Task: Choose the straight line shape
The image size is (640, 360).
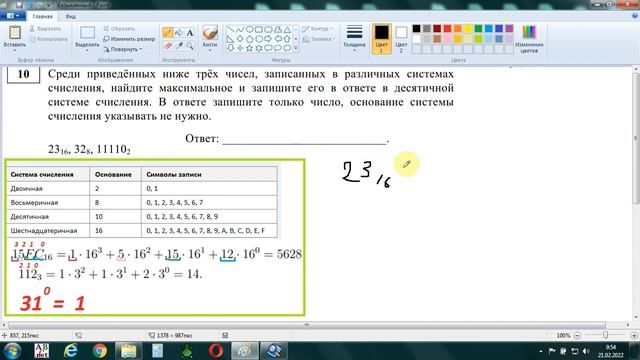Action: coord(231,29)
